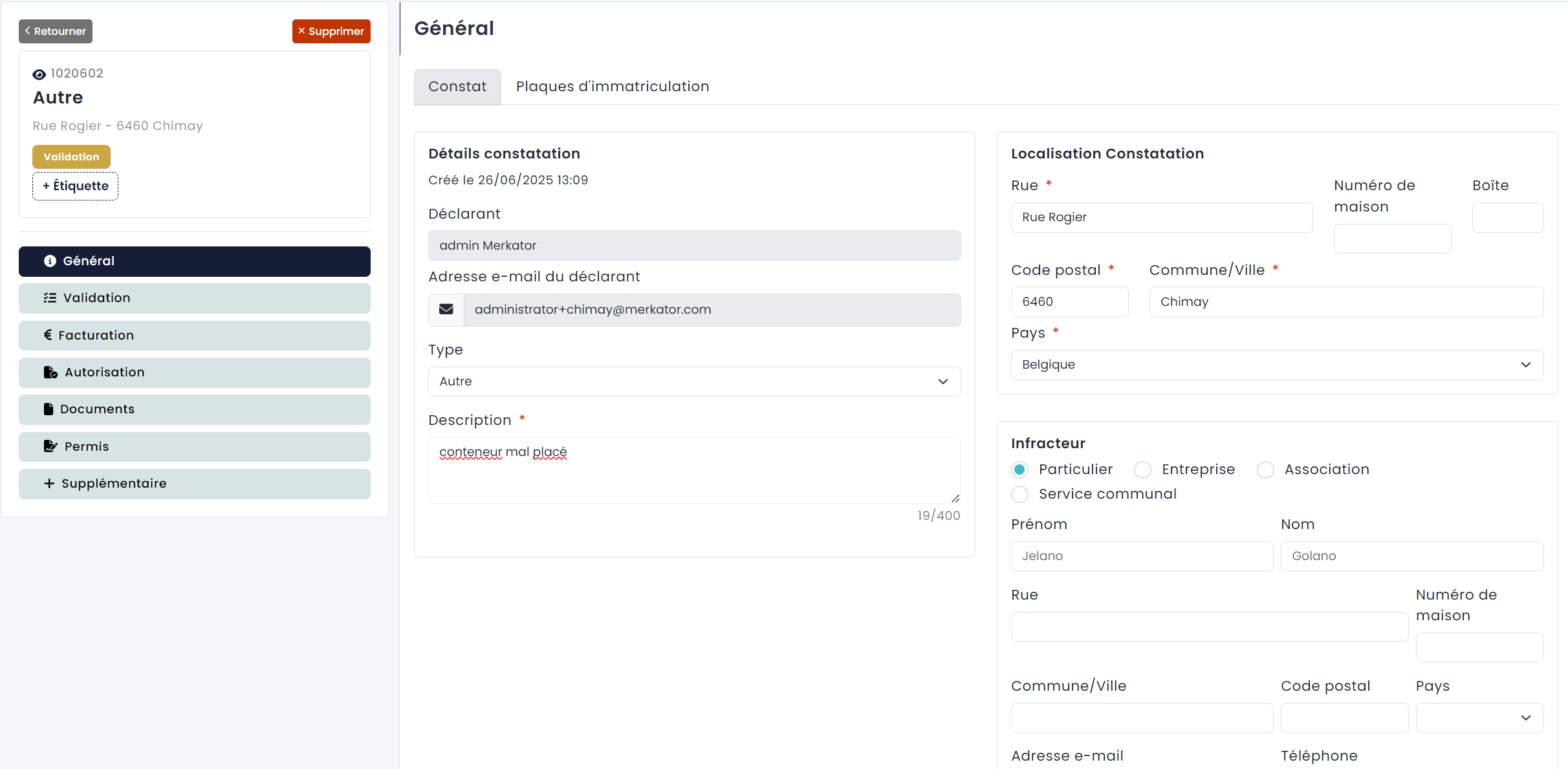
Task: Click the Description text area
Action: point(694,470)
